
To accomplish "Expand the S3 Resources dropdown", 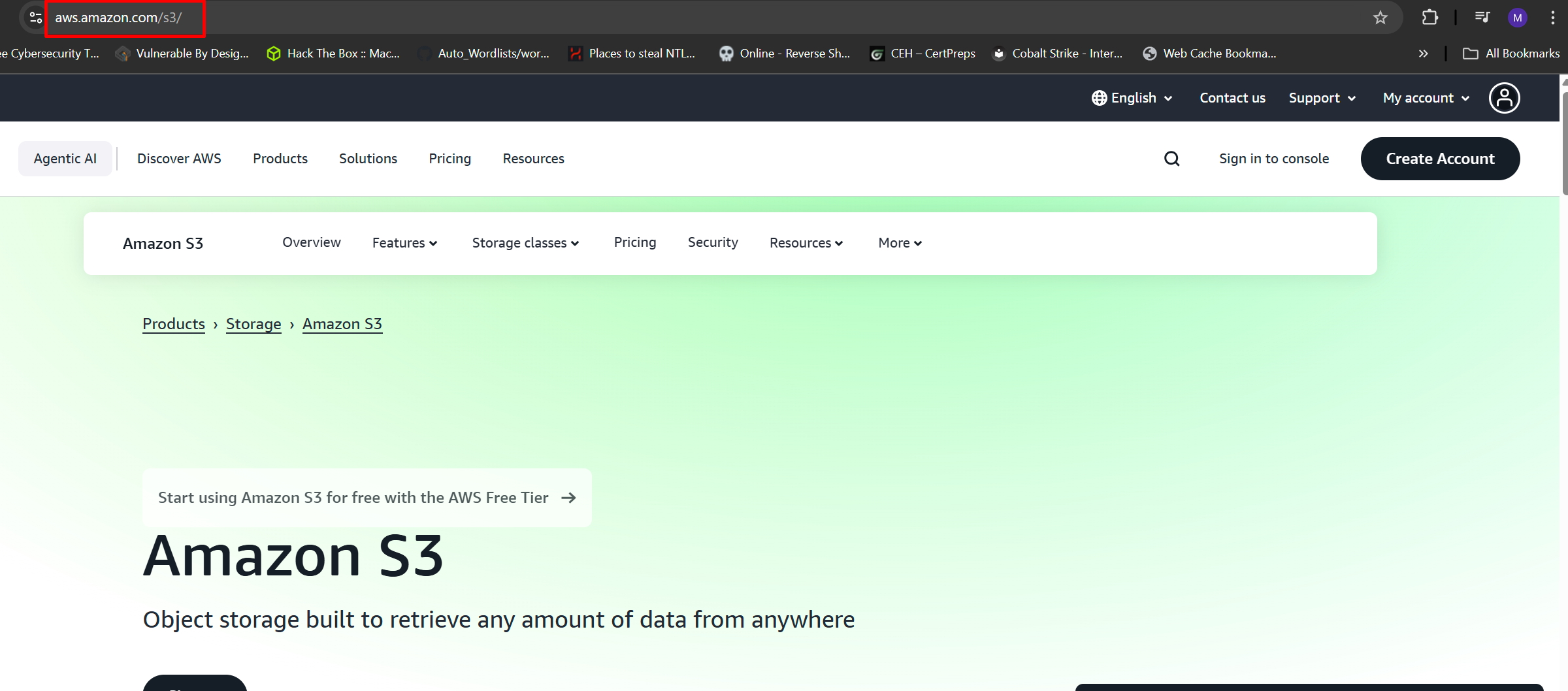I will click(x=806, y=243).
